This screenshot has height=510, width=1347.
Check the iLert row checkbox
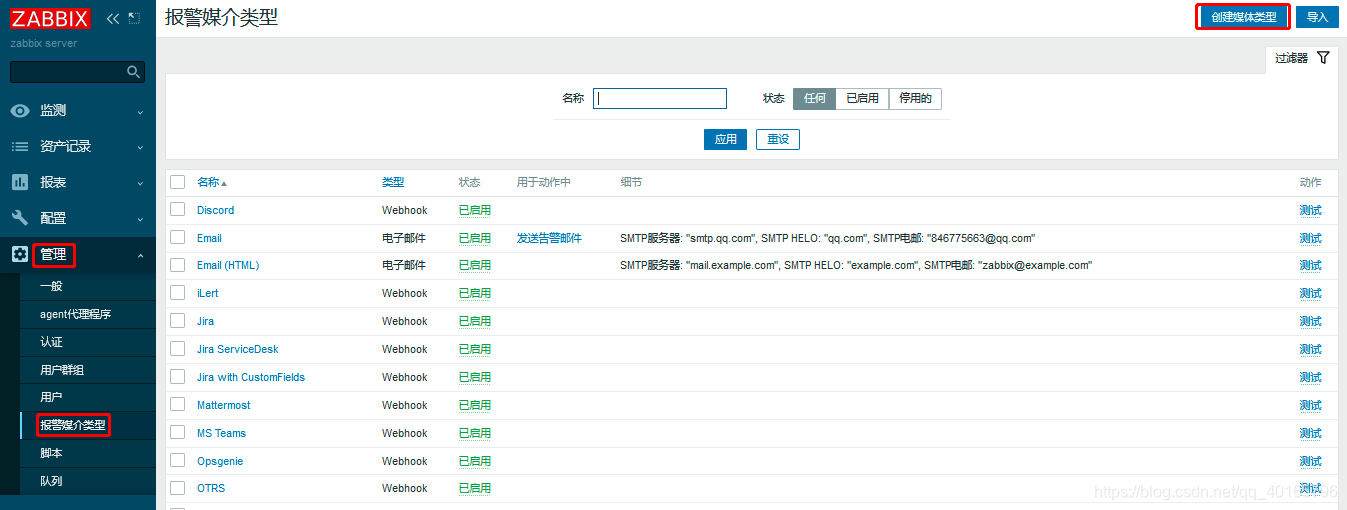coord(178,293)
